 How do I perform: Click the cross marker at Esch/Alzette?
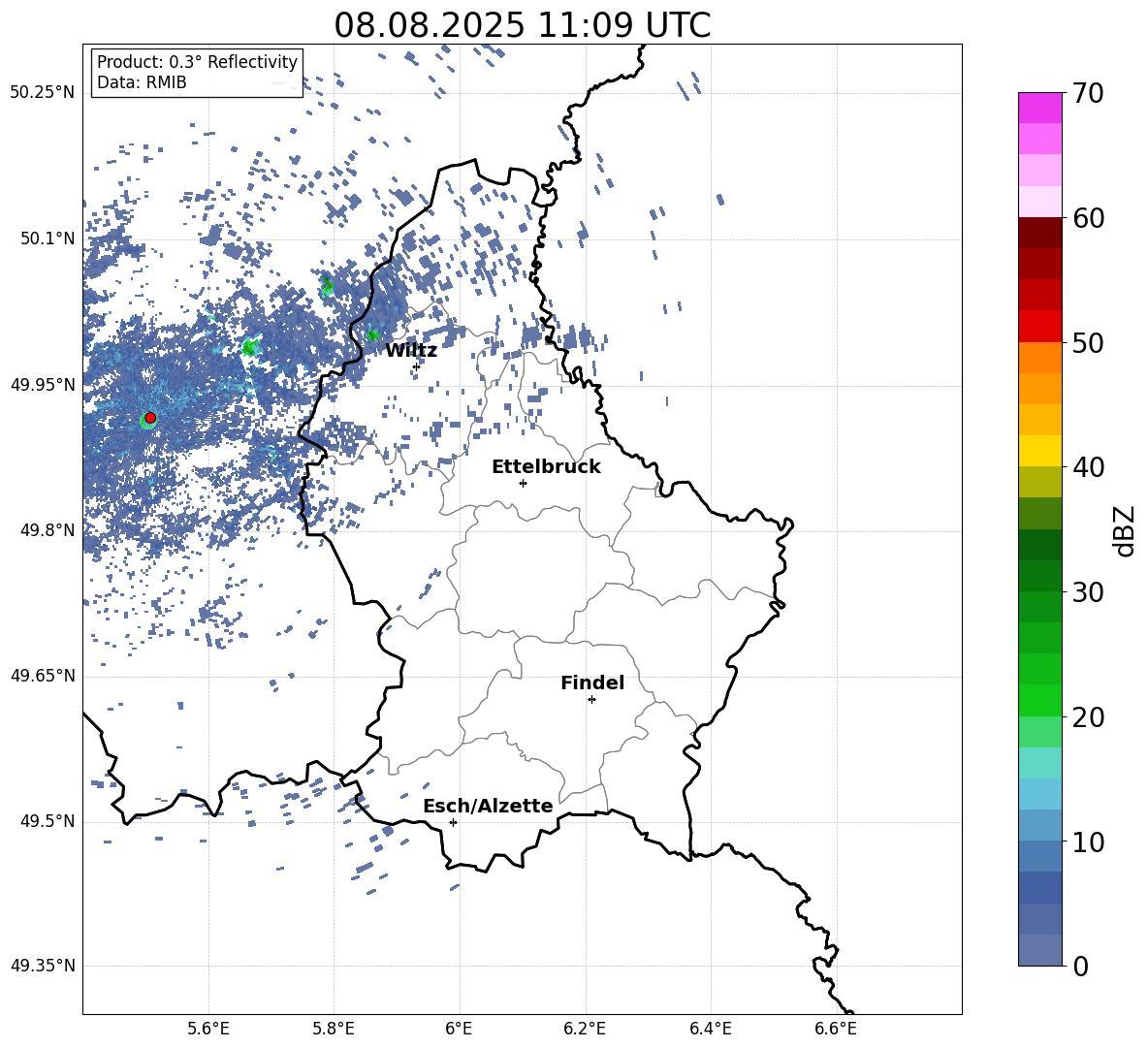tap(453, 822)
